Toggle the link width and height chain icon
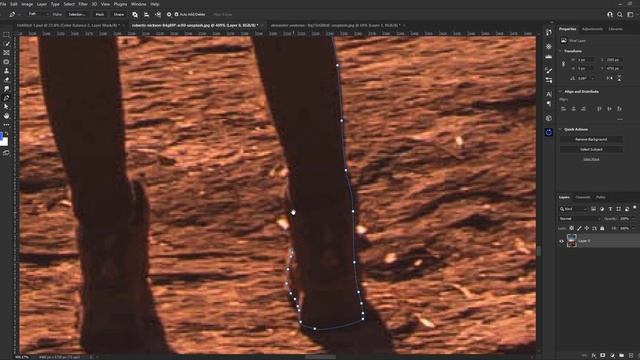 563,64
